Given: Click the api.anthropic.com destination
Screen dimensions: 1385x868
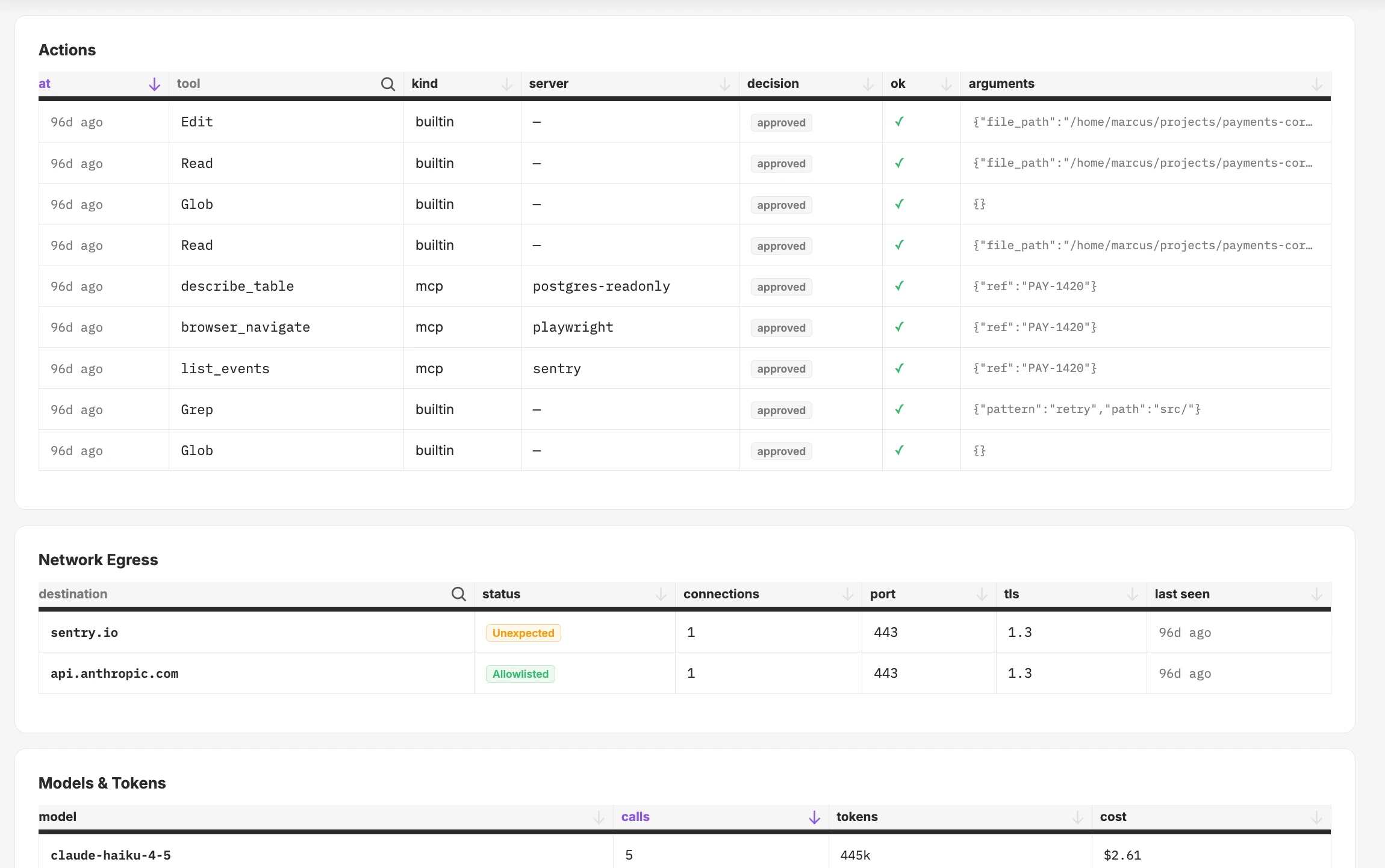Looking at the screenshot, I should point(114,674).
